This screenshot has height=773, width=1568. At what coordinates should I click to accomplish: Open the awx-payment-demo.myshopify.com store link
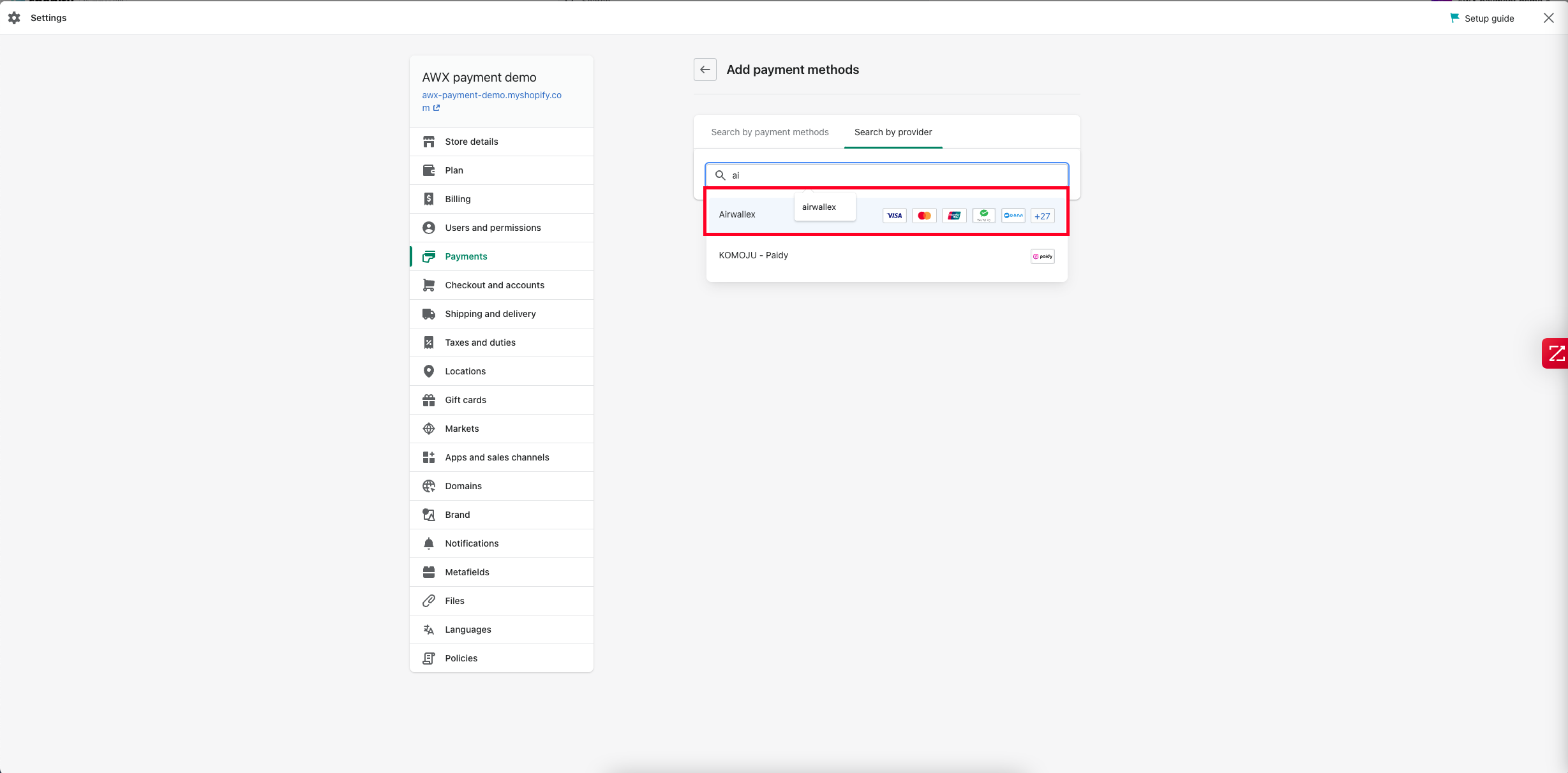pyautogui.click(x=491, y=101)
